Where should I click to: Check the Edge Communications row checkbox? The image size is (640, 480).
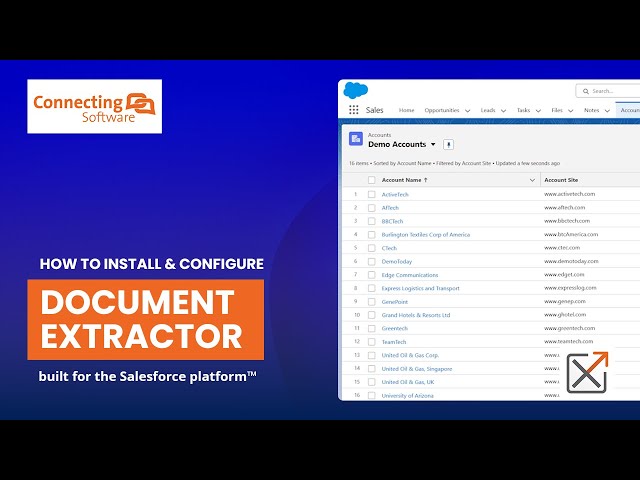tap(371, 275)
